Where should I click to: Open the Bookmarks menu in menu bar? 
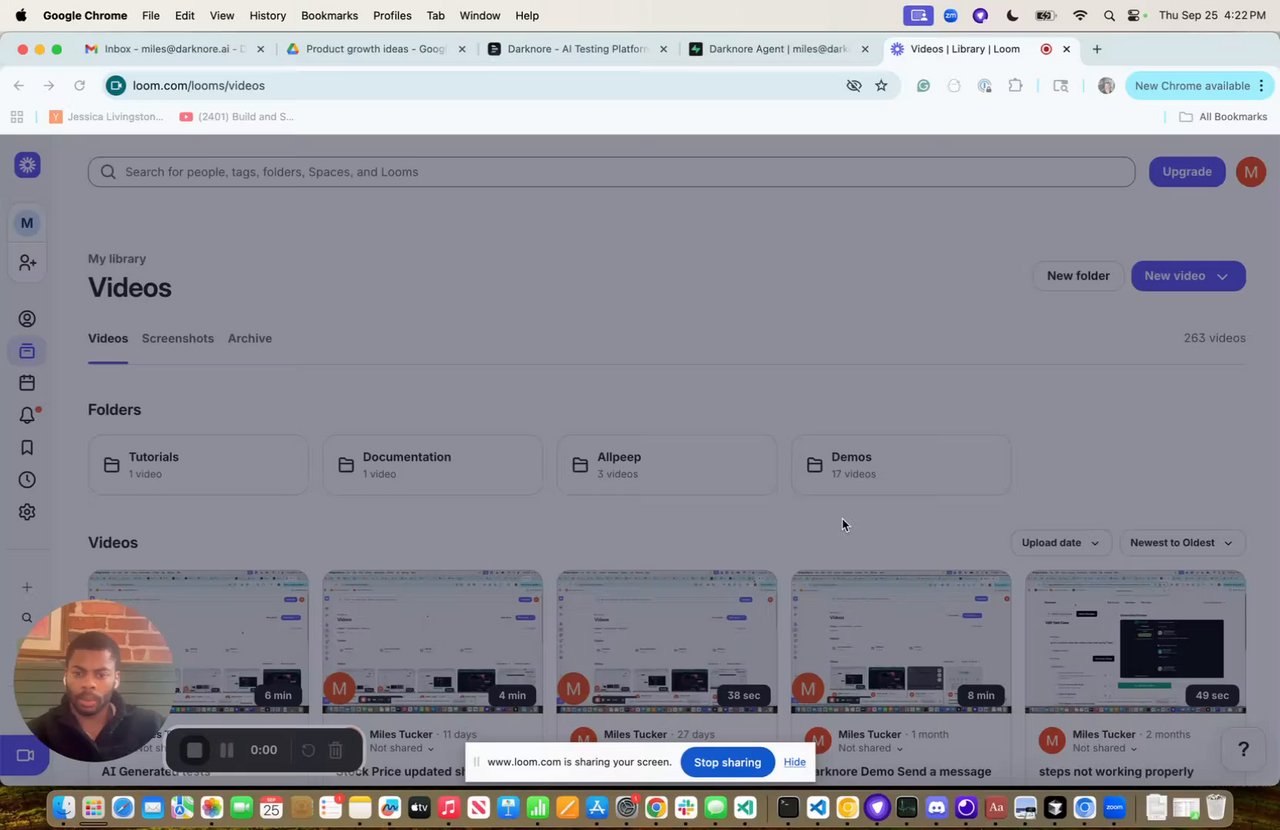click(329, 16)
